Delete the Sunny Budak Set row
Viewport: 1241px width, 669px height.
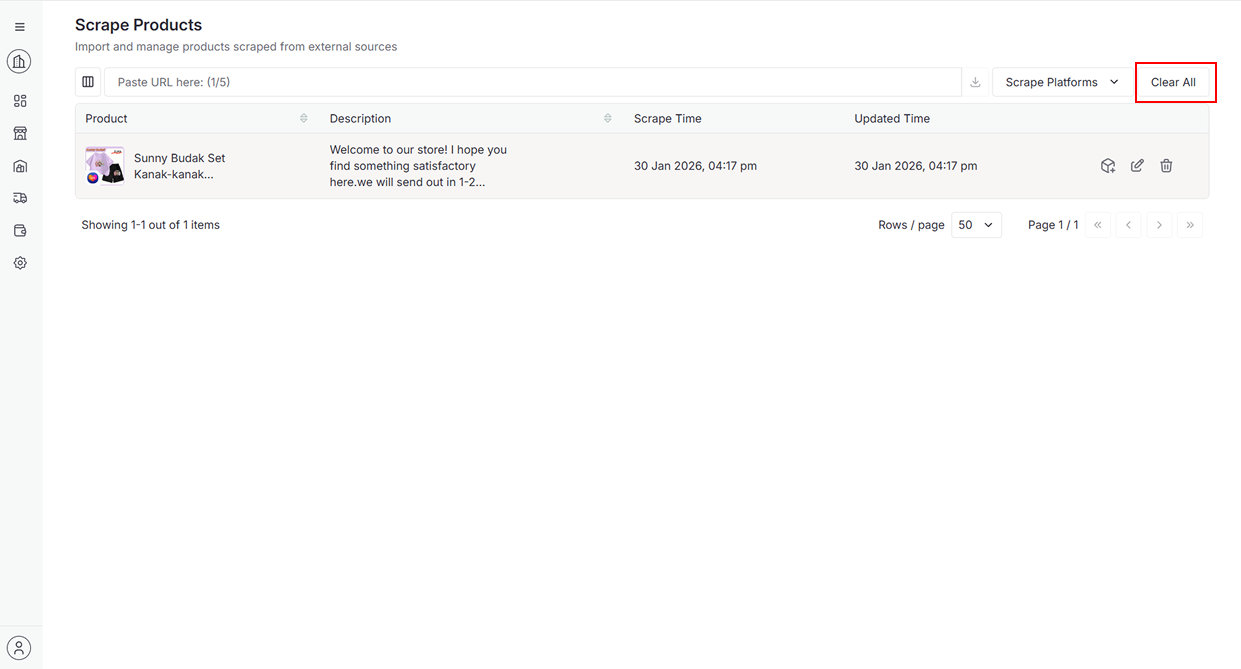(1166, 166)
